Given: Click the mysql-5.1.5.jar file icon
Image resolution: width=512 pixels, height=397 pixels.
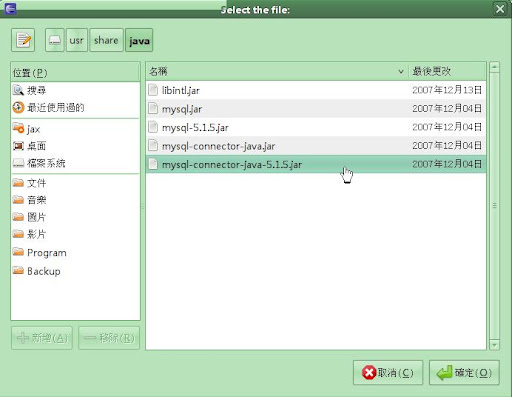Looking at the screenshot, I should click(153, 127).
